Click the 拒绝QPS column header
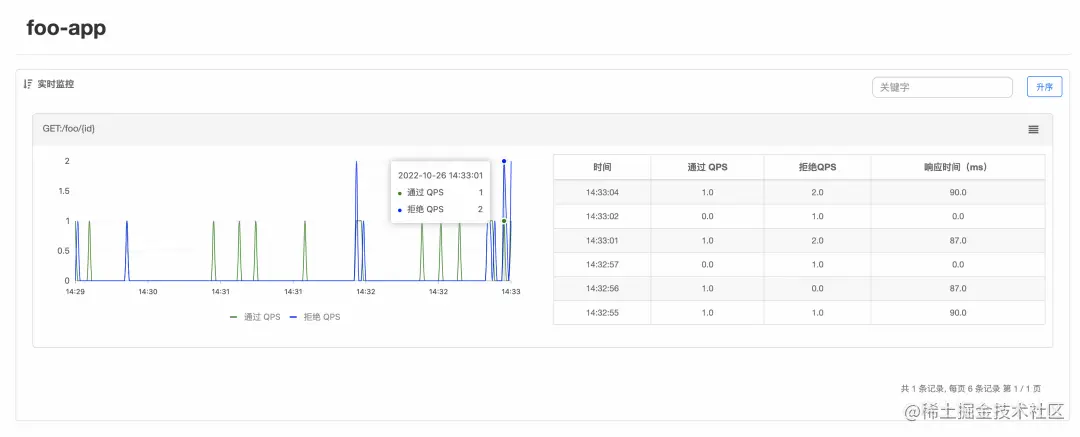1080x437 pixels. pyautogui.click(x=817, y=167)
